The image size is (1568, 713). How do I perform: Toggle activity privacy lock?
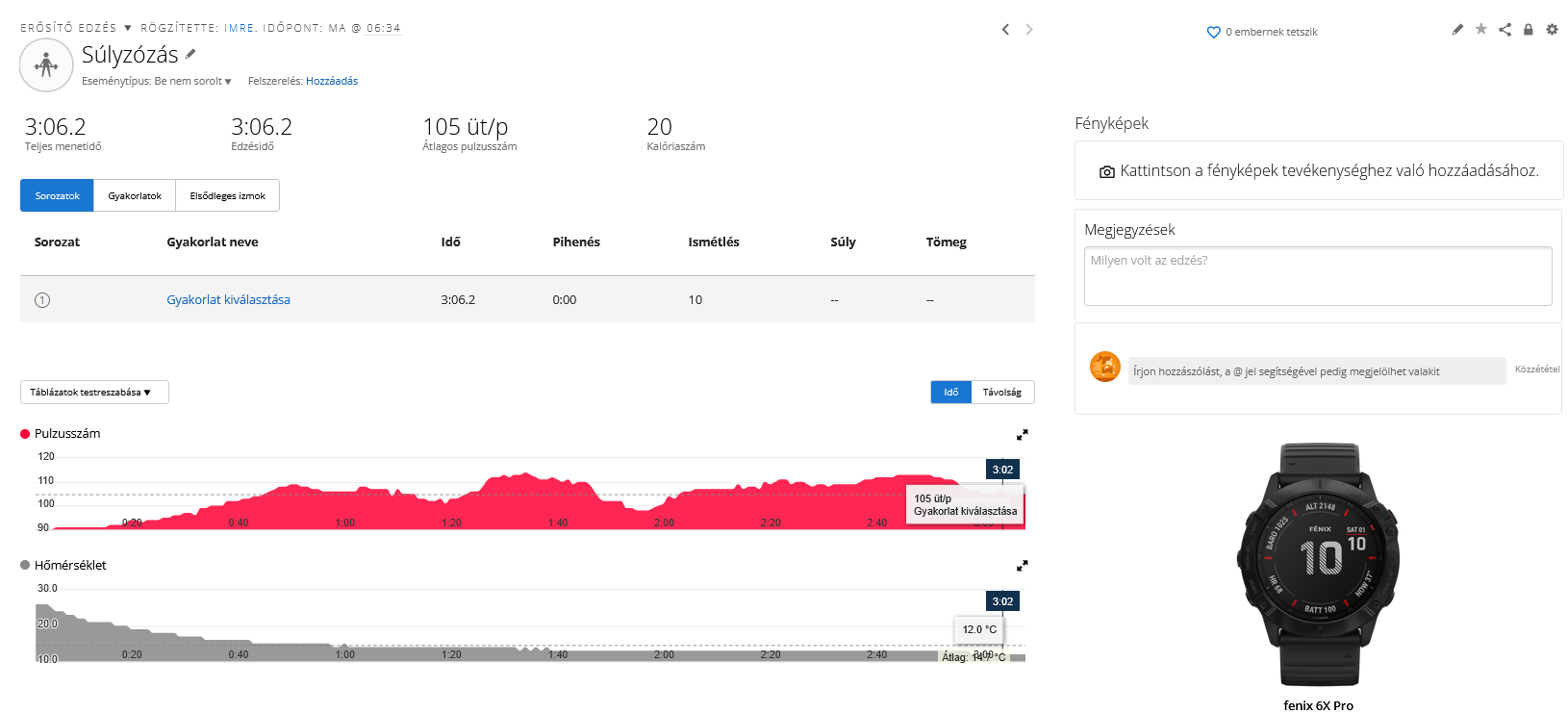pyautogui.click(x=1528, y=30)
